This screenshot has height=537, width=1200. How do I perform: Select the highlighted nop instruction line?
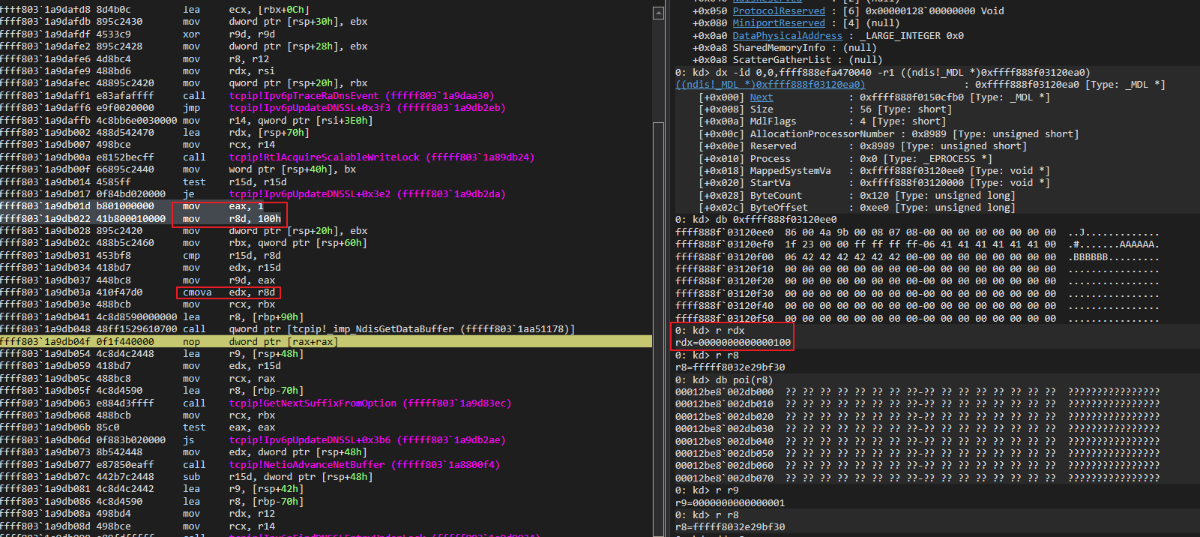[325, 341]
